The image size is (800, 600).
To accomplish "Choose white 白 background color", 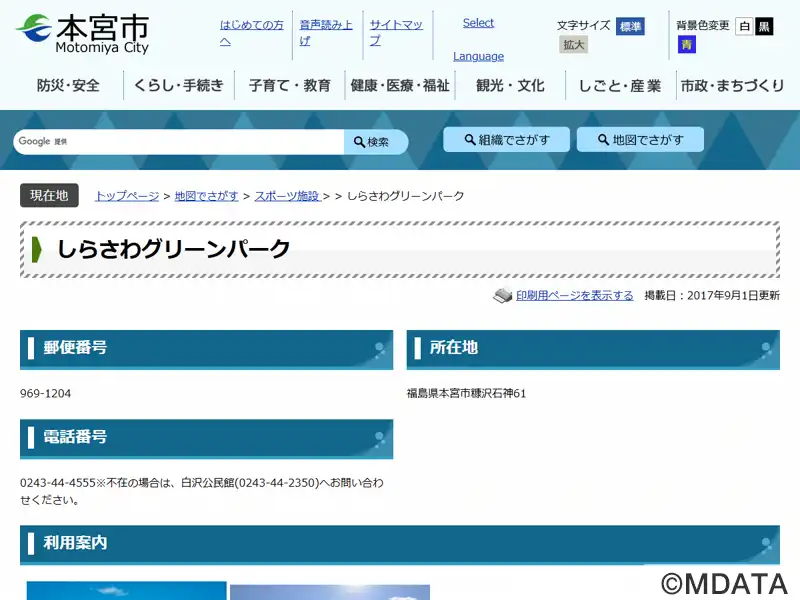I will click(744, 27).
